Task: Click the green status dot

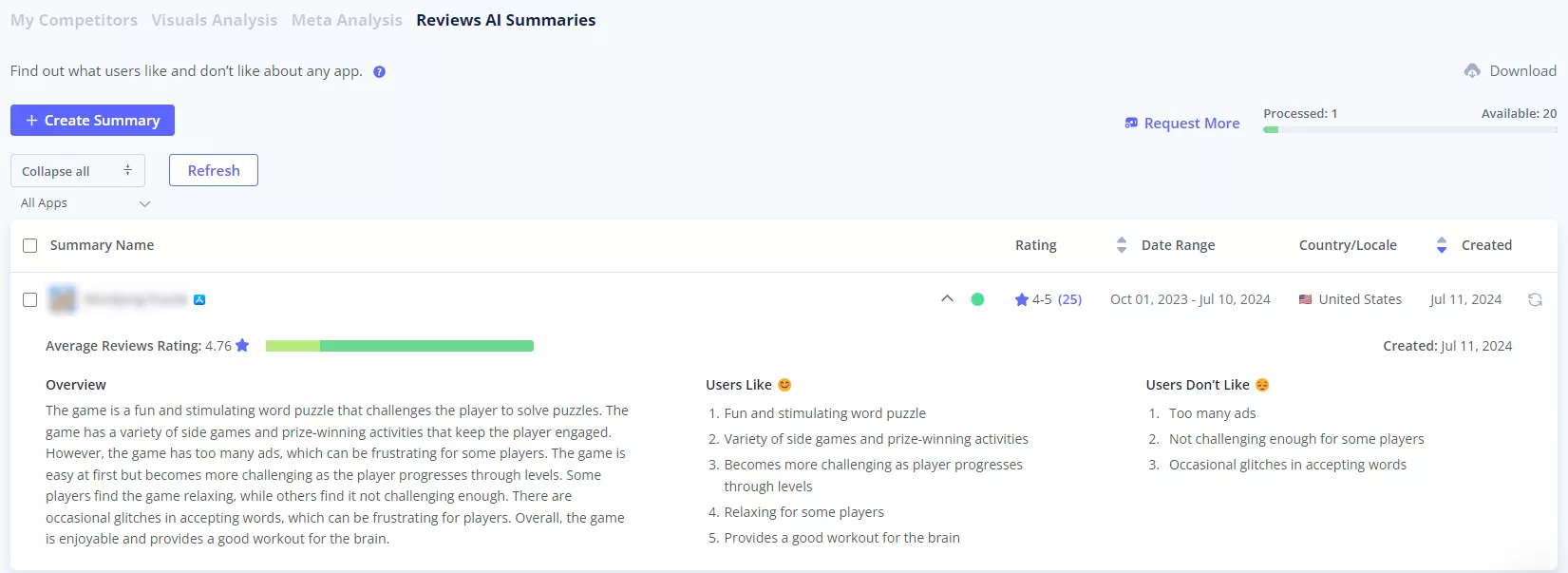Action: pyautogui.click(x=977, y=299)
